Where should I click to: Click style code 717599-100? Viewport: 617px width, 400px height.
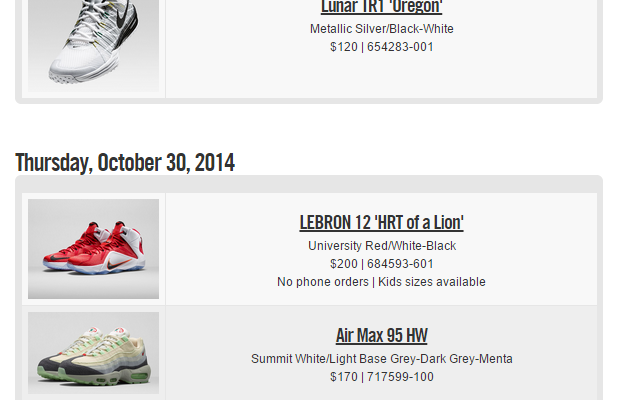click(x=400, y=377)
